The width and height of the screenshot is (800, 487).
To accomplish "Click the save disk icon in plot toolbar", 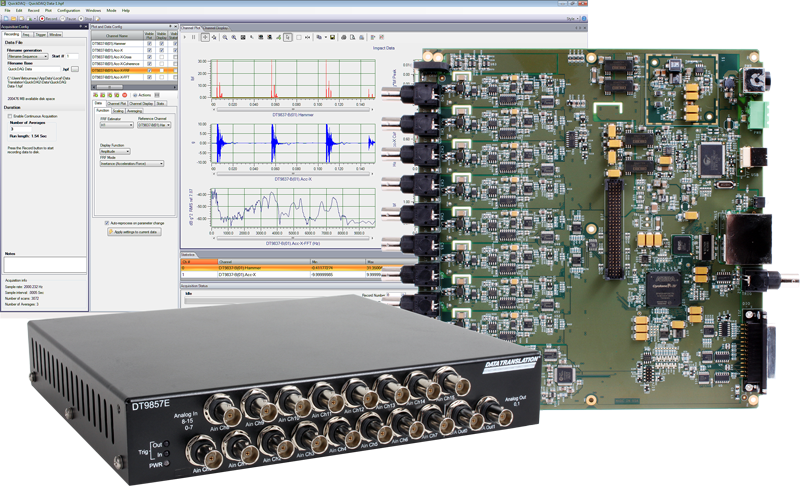I will pyautogui.click(x=333, y=37).
